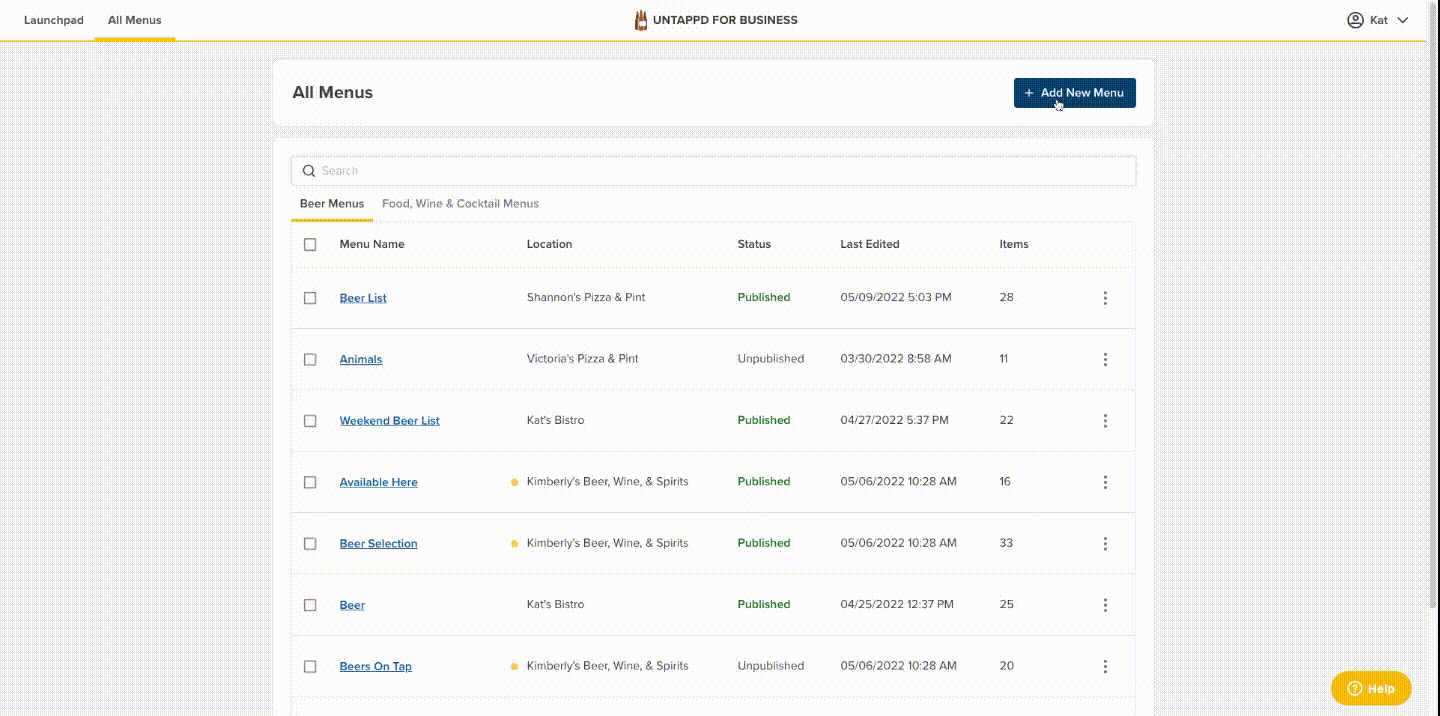Screen dimensions: 1440x716
Task: Switch to Food, Wine & Cocktail Menus tab
Action: (460, 203)
